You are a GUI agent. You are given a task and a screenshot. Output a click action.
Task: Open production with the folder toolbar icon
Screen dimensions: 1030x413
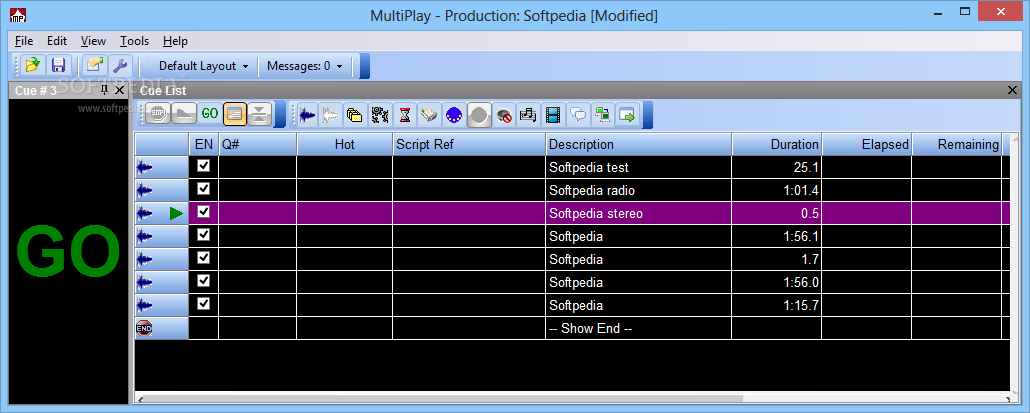coord(32,65)
